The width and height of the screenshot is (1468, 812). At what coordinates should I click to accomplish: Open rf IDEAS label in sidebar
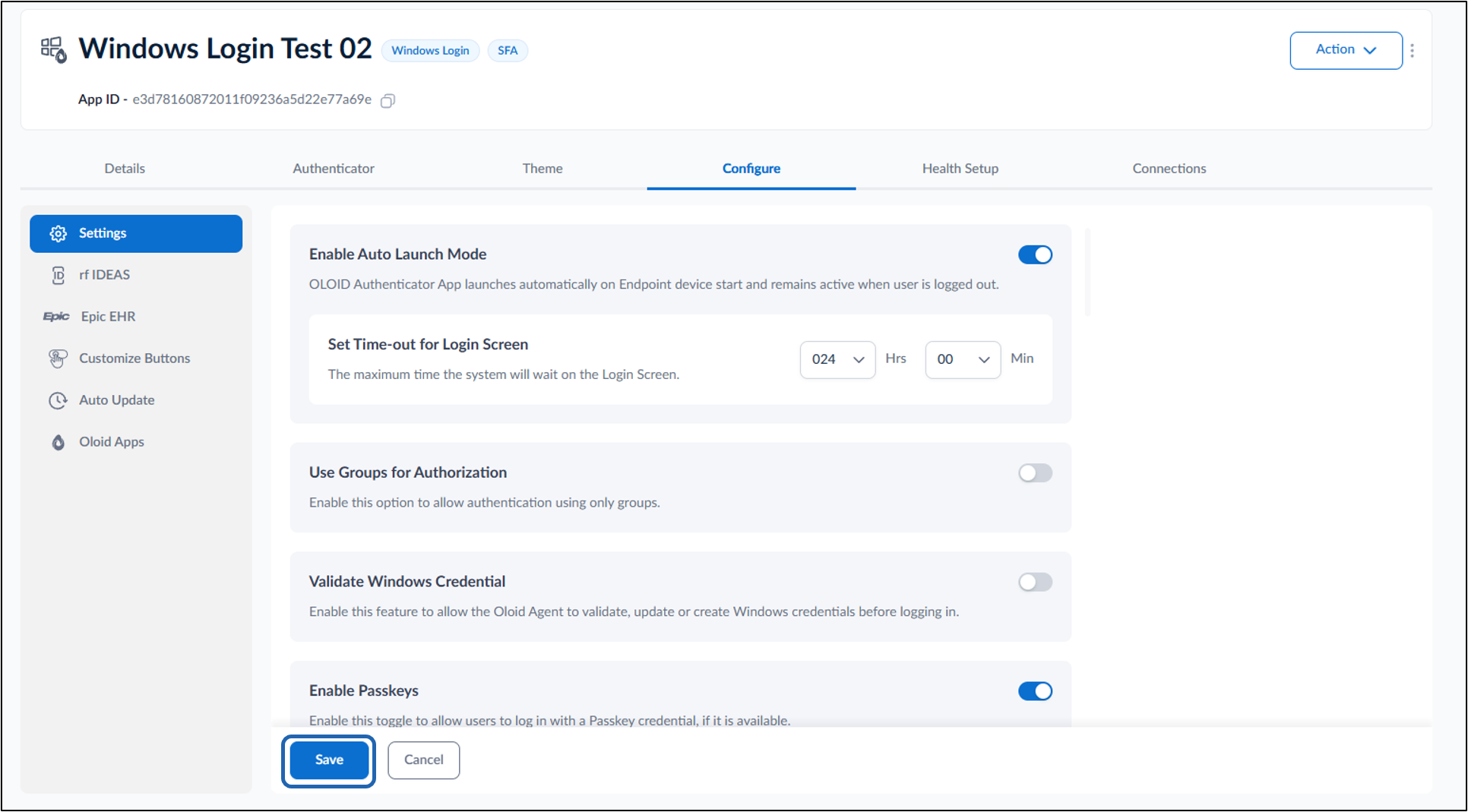pos(105,275)
